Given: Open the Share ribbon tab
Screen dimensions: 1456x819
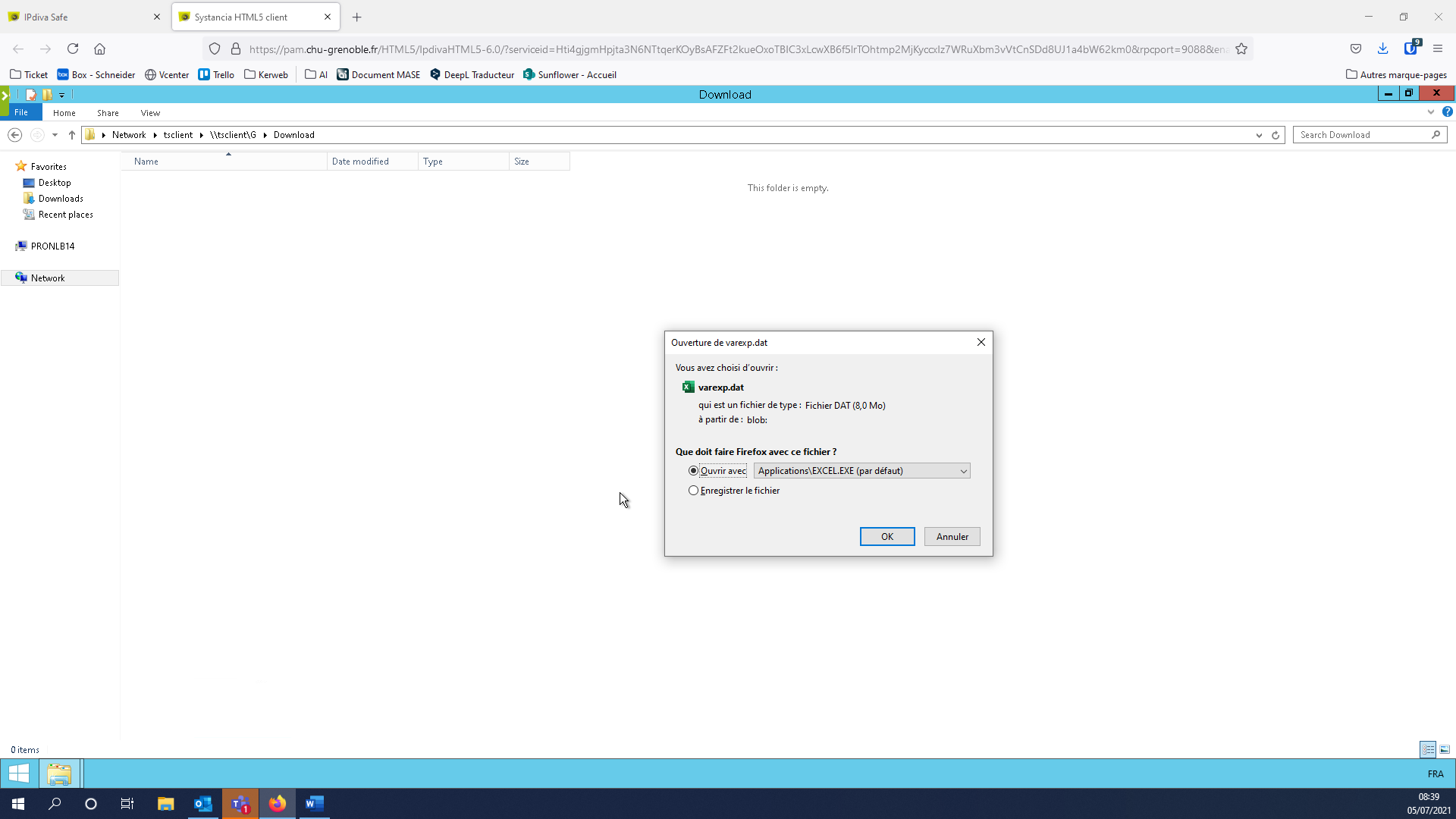Looking at the screenshot, I should tap(108, 113).
